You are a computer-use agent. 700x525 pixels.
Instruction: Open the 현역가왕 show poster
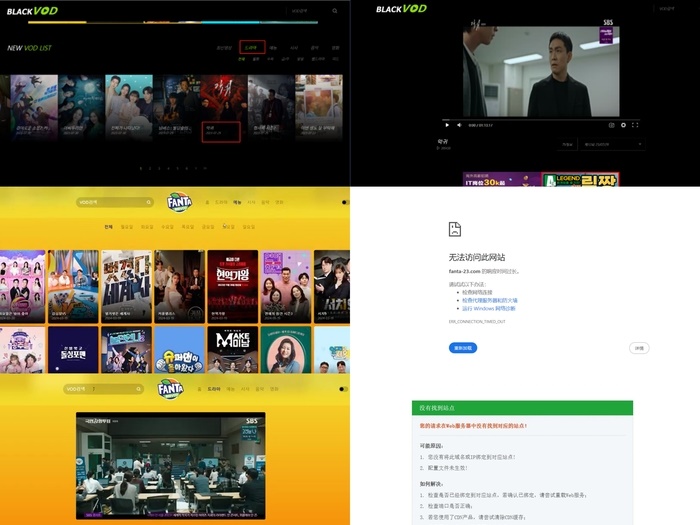[x=233, y=286]
